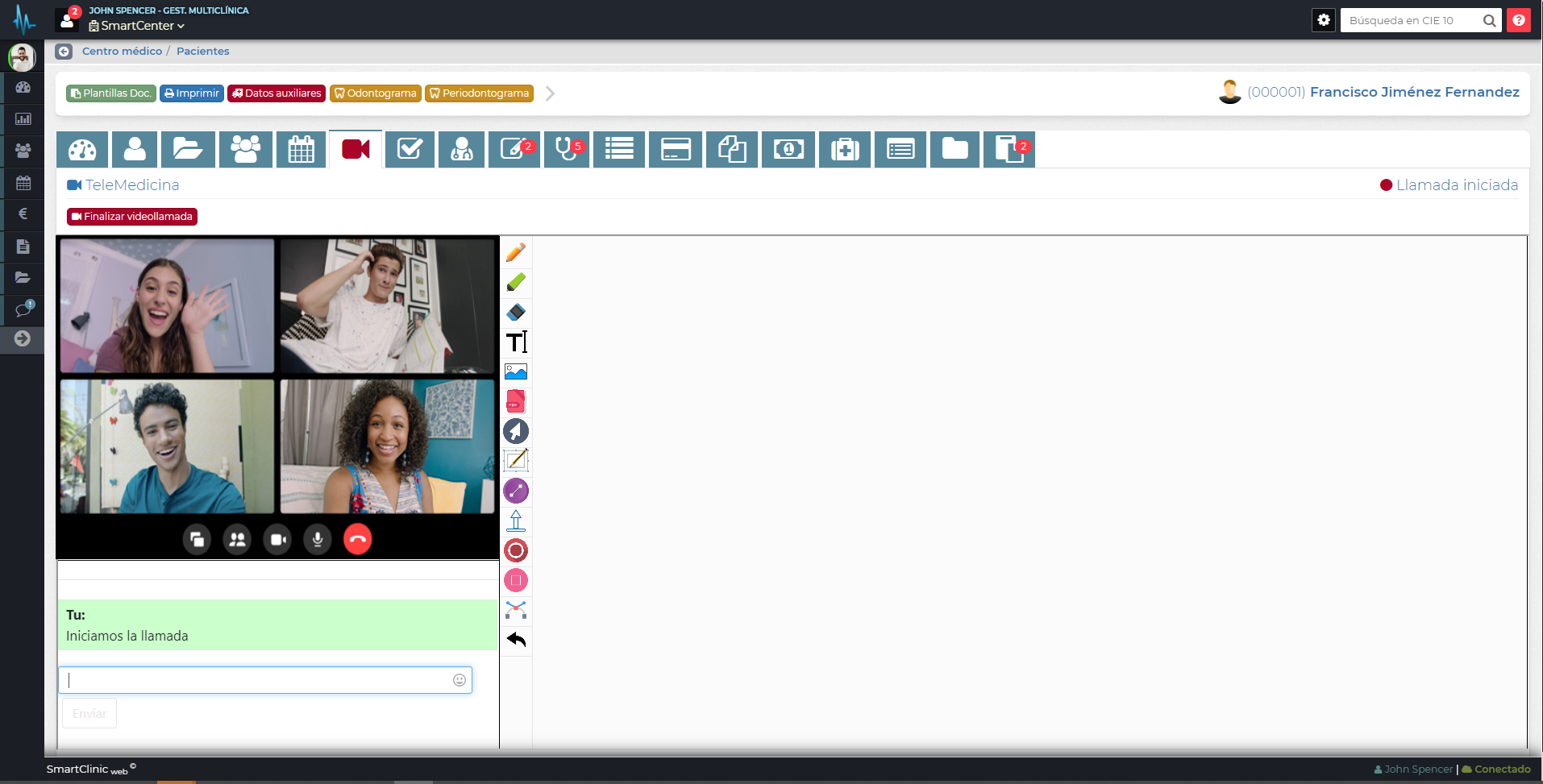Select the pencil drawing tool
This screenshot has height=784, width=1543.
point(516,252)
